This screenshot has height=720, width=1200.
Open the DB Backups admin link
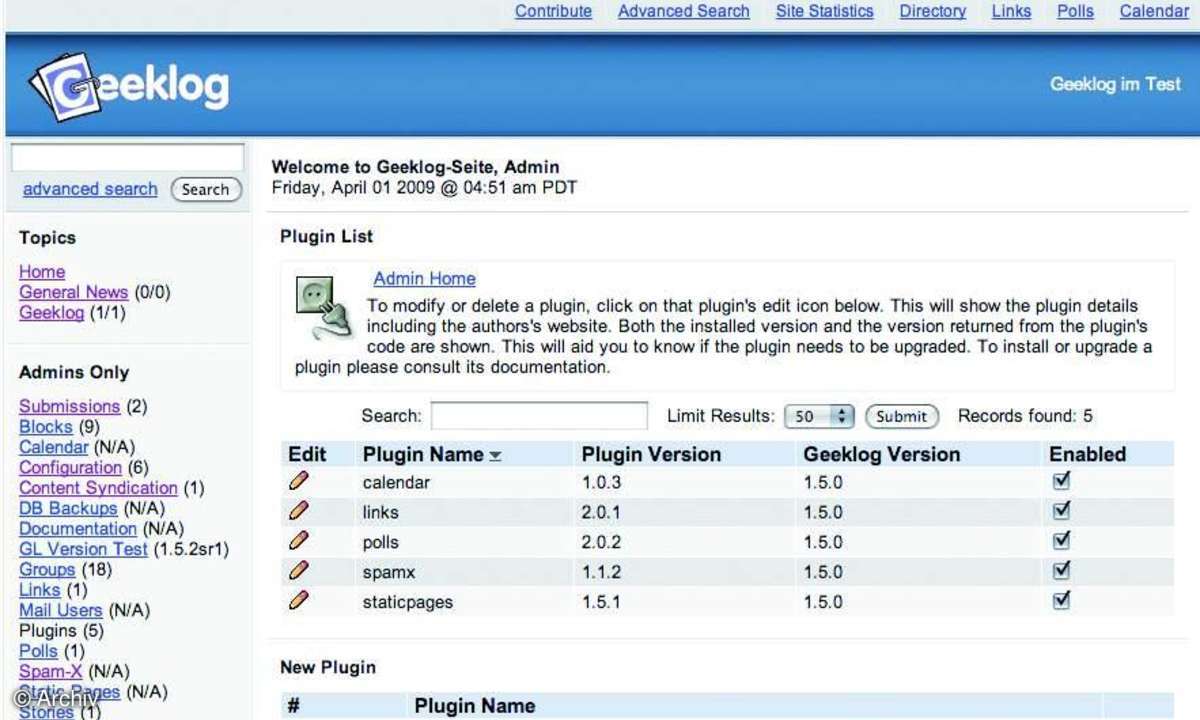(x=68, y=508)
